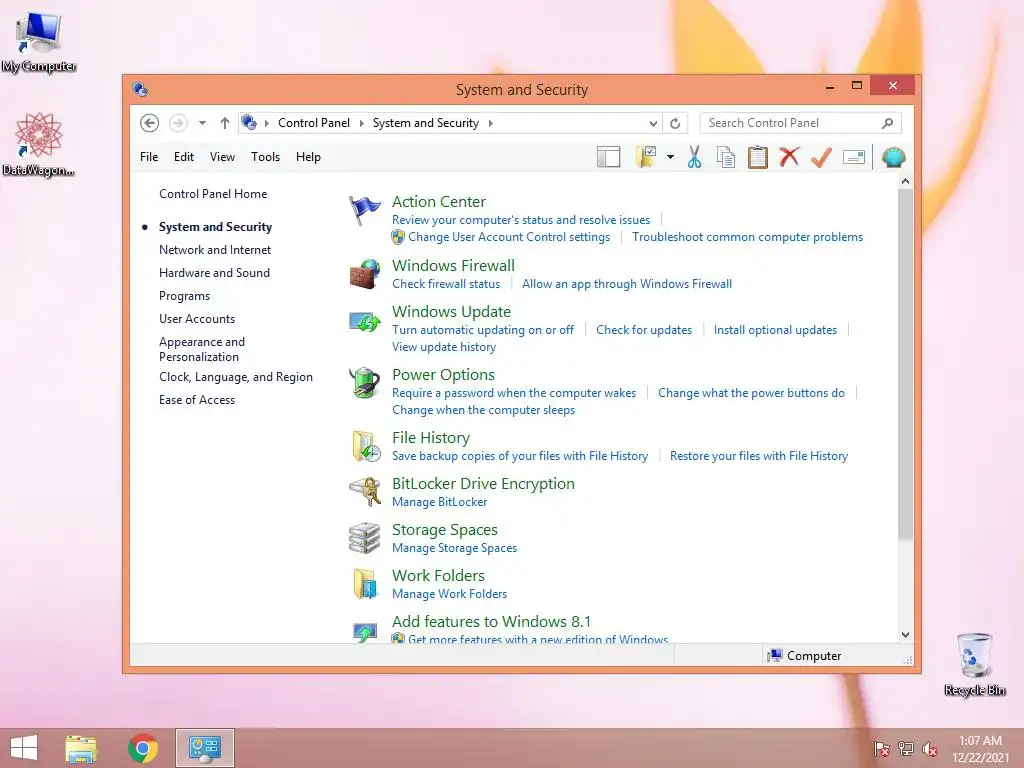
Task: Click the Storage Spaces drives icon
Action: [364, 537]
